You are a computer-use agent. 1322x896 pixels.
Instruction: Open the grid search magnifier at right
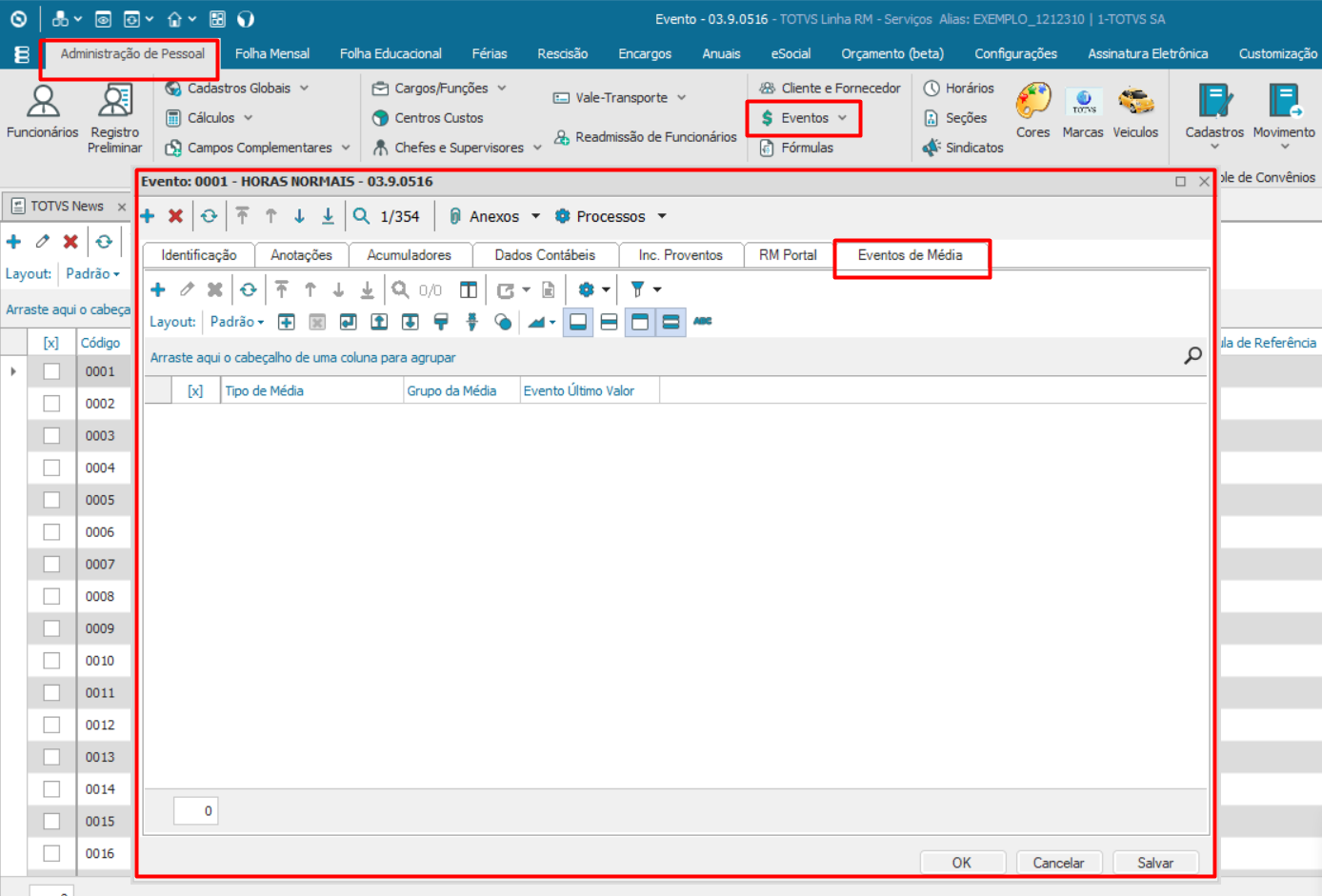point(1192,356)
